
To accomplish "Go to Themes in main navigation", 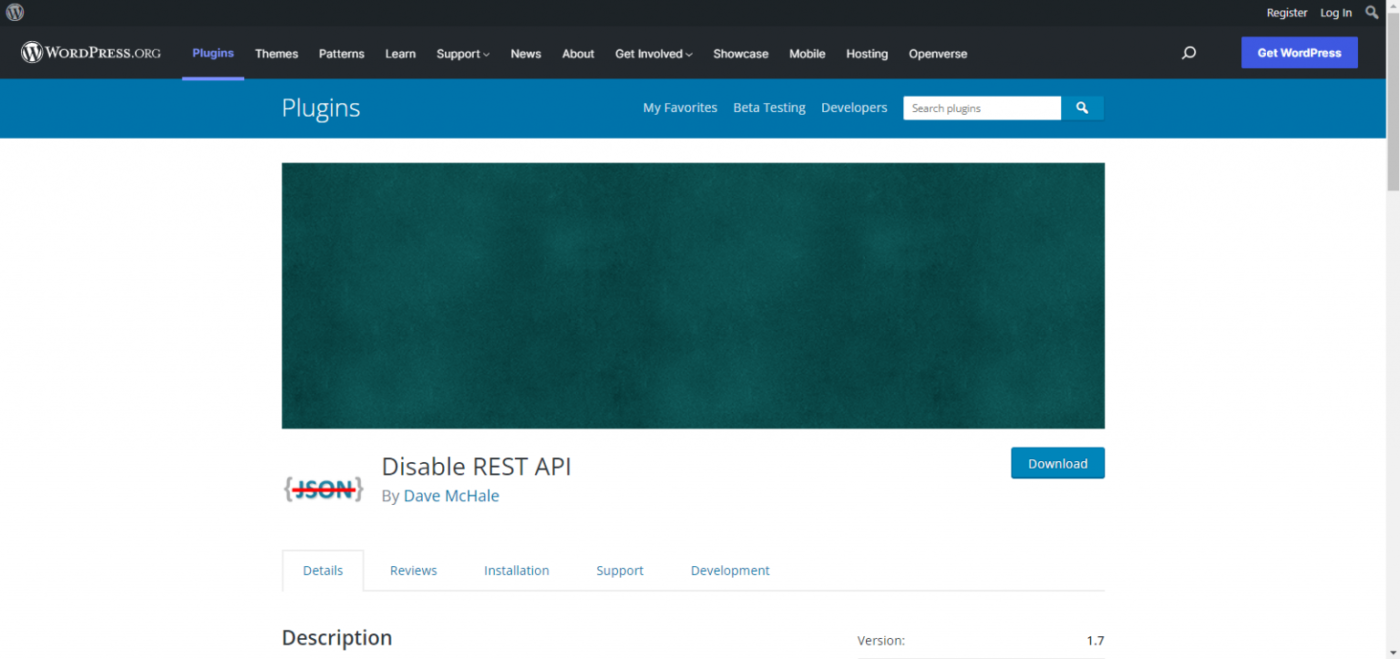I will click(276, 54).
